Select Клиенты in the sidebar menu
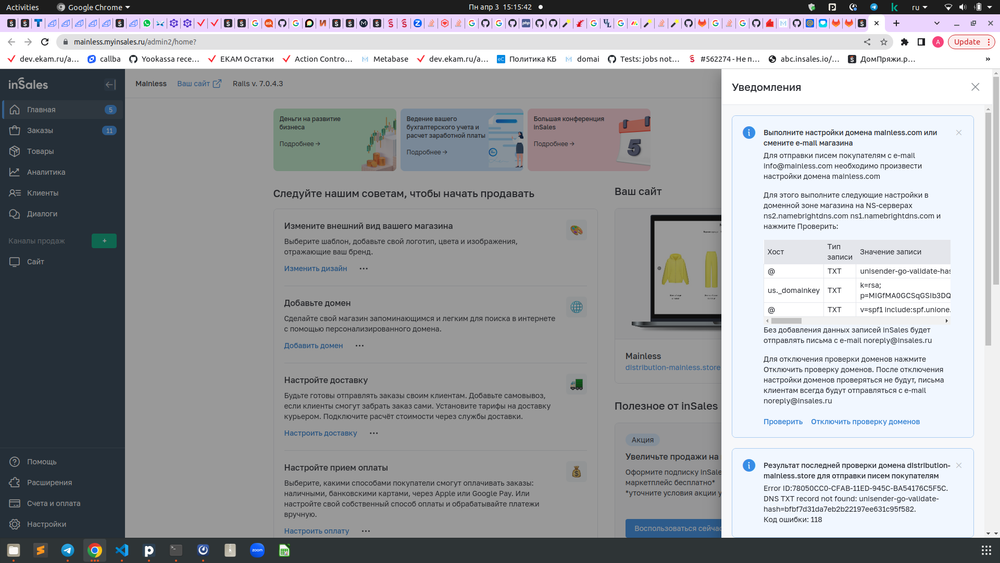The image size is (1000, 563). pyautogui.click(x=42, y=193)
